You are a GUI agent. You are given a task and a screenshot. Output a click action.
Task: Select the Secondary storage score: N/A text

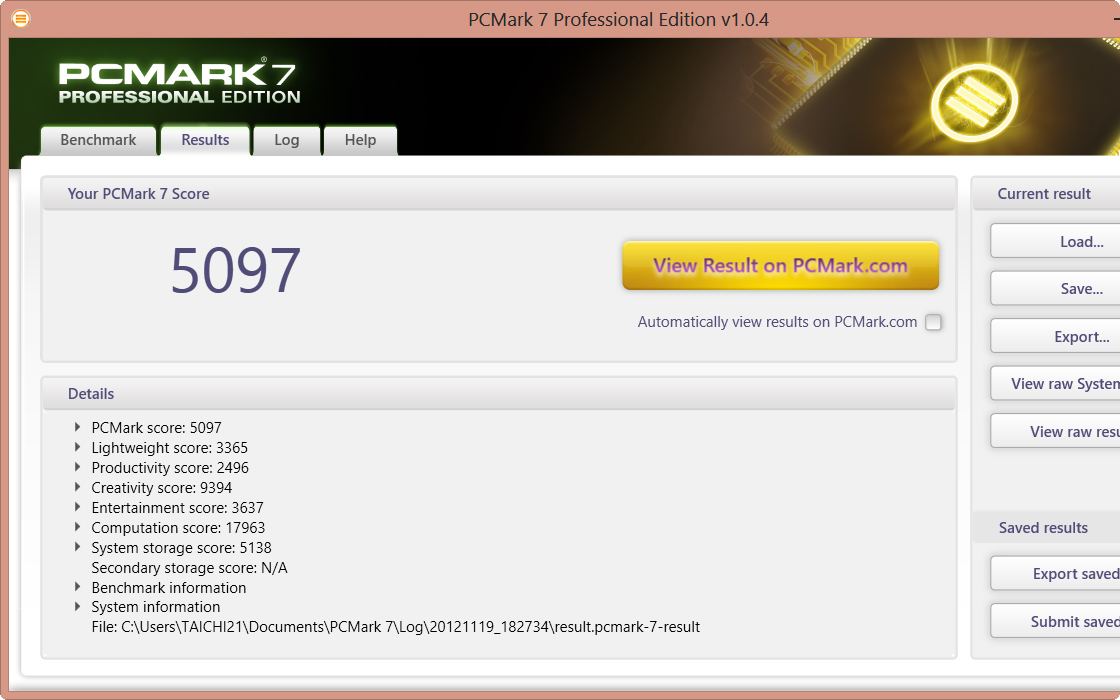[189, 568]
